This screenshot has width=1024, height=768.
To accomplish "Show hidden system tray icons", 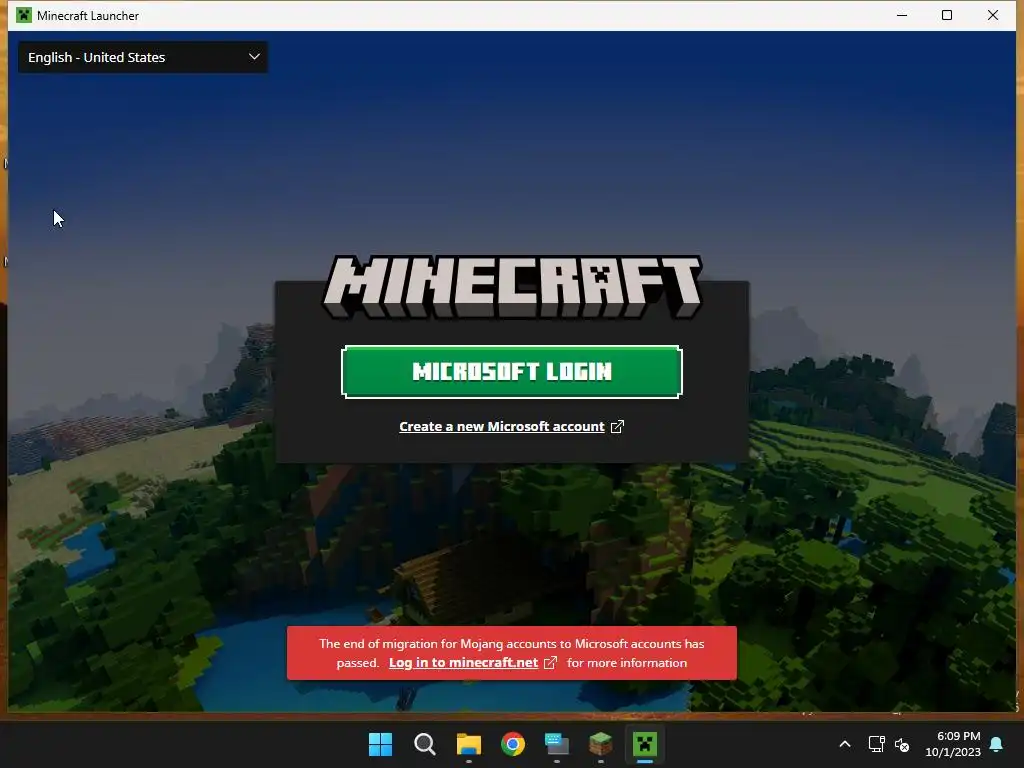I will tap(844, 744).
